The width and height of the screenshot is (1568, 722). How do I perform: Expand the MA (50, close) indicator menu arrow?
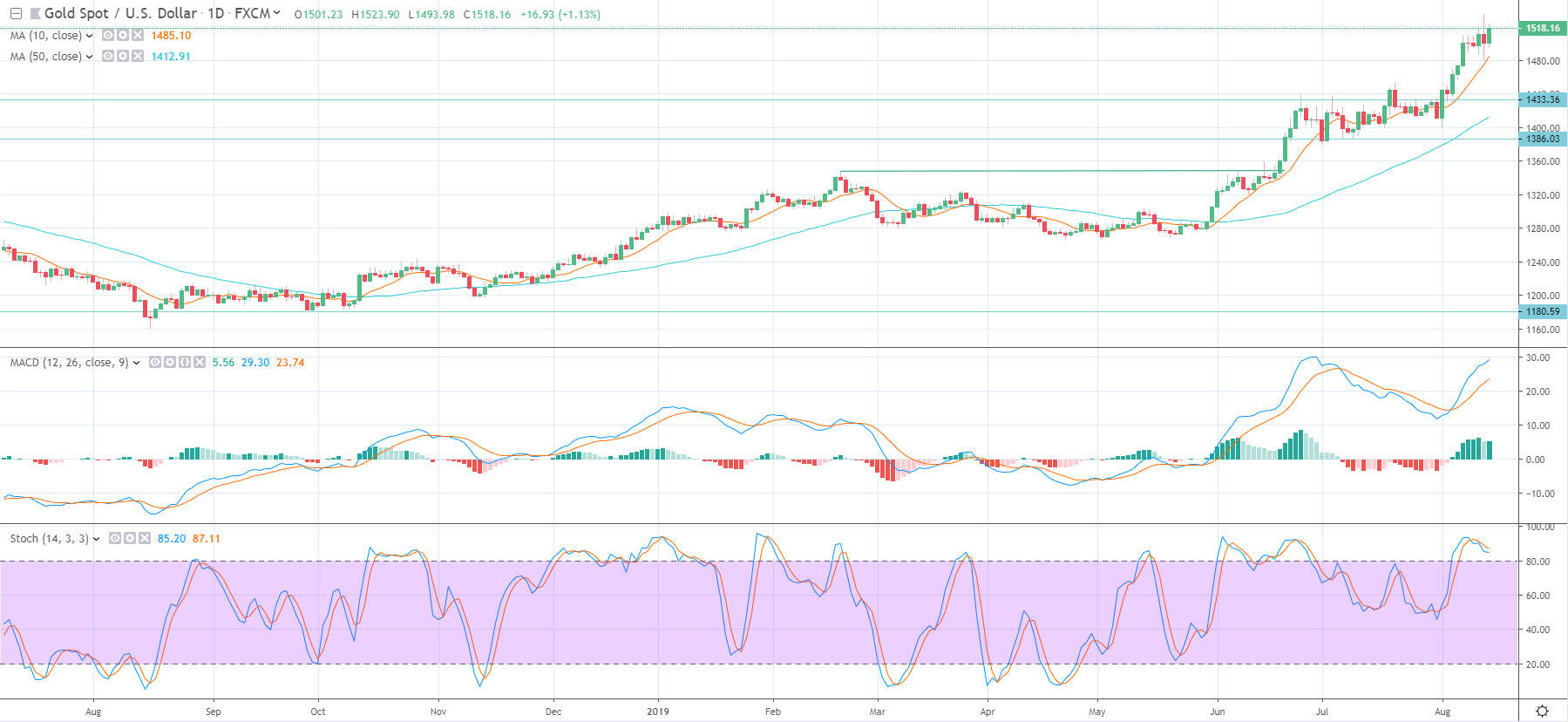90,57
